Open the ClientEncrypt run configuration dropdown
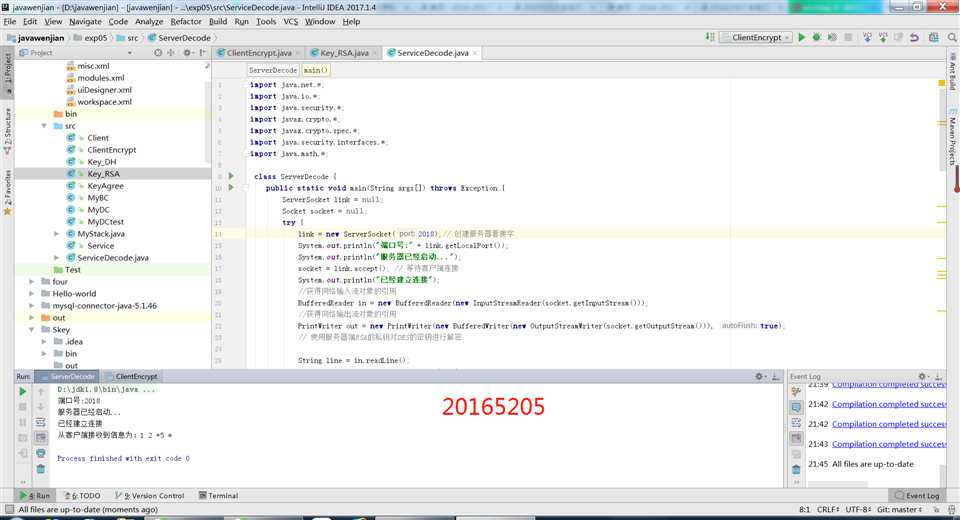Image resolution: width=960 pixels, height=520 pixels. pos(756,37)
